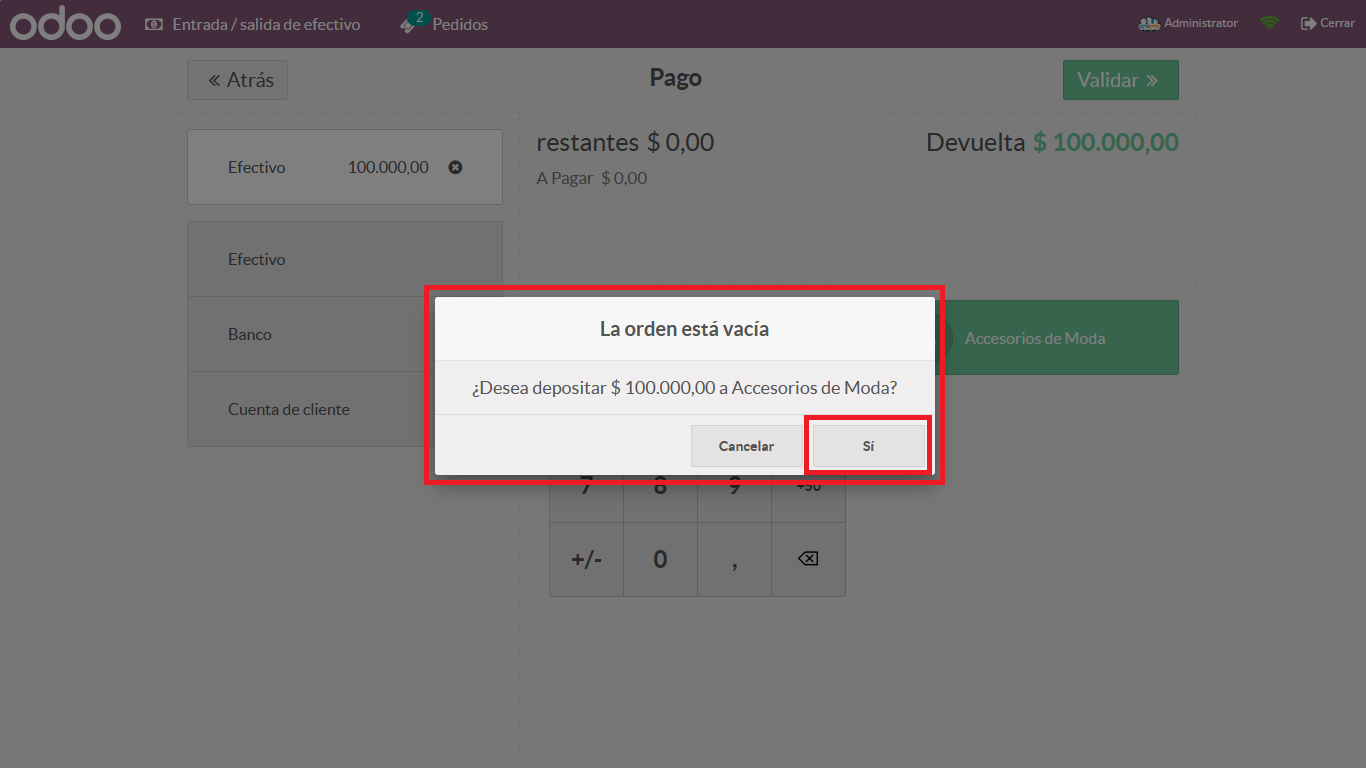Open the Pedidos ticket icon with badge
This screenshot has width=1366, height=768.
[410, 24]
